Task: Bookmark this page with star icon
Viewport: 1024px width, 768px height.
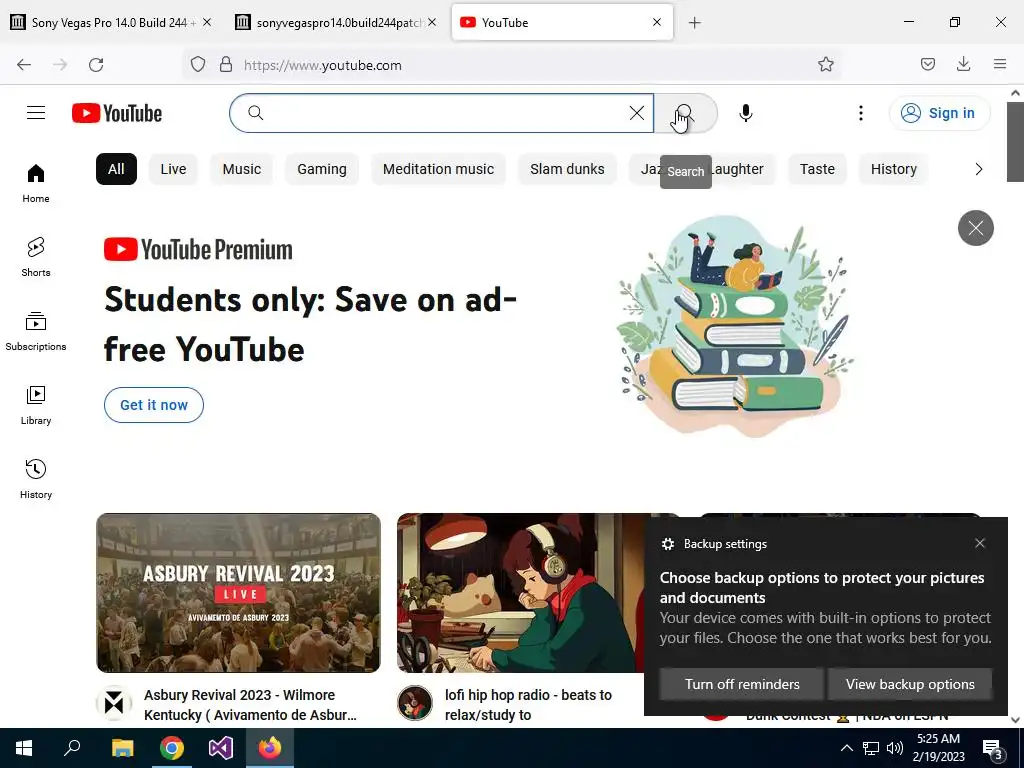Action: point(825,64)
